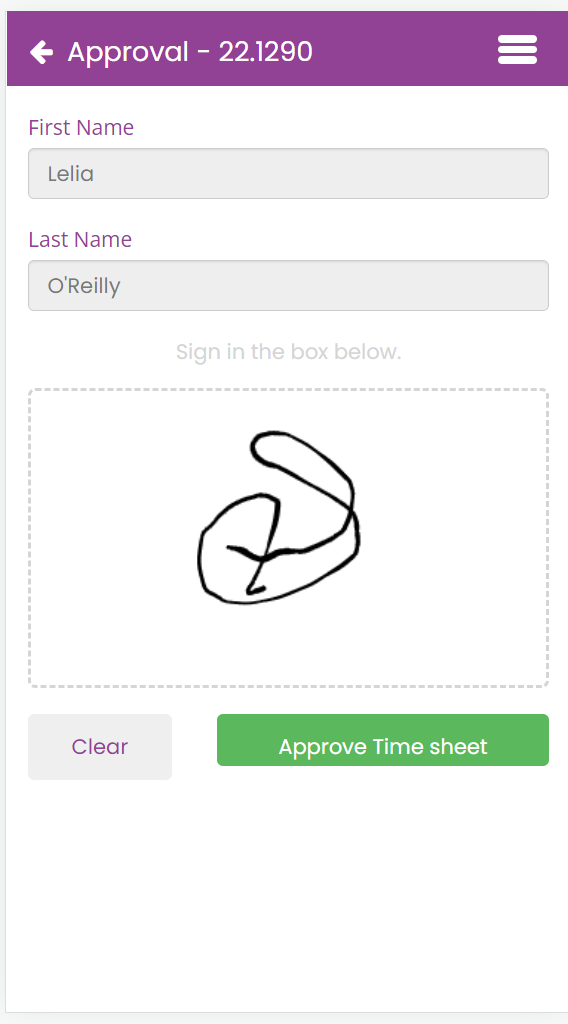
Task: Click blank canvas area left of the signature
Action: tap(111, 536)
